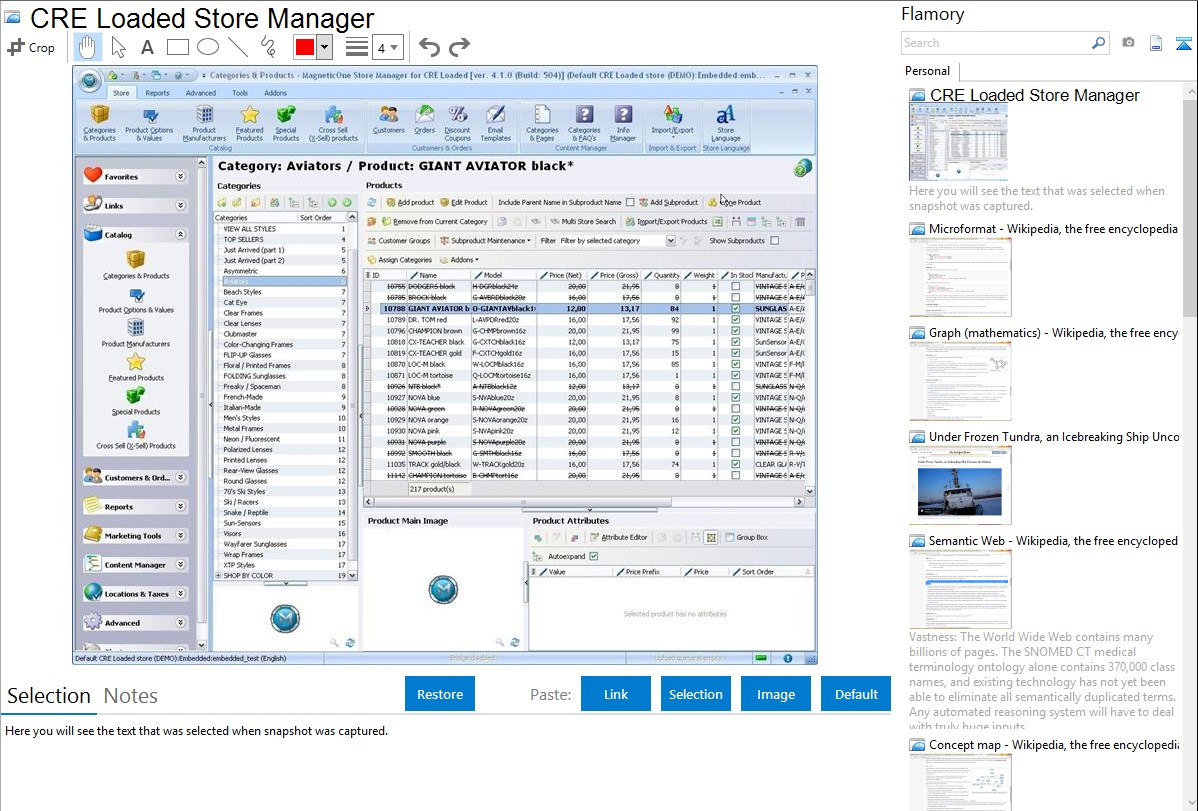This screenshot has width=1198, height=811.
Task: Click Special Products icon in Catalog sidebar
Action: click(136, 401)
